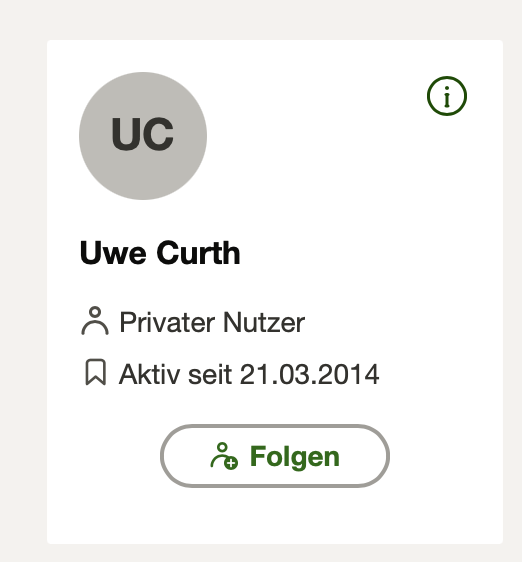The width and height of the screenshot is (522, 562).
Task: Click the word Nutzer in user type
Action: pyautogui.click(x=264, y=322)
